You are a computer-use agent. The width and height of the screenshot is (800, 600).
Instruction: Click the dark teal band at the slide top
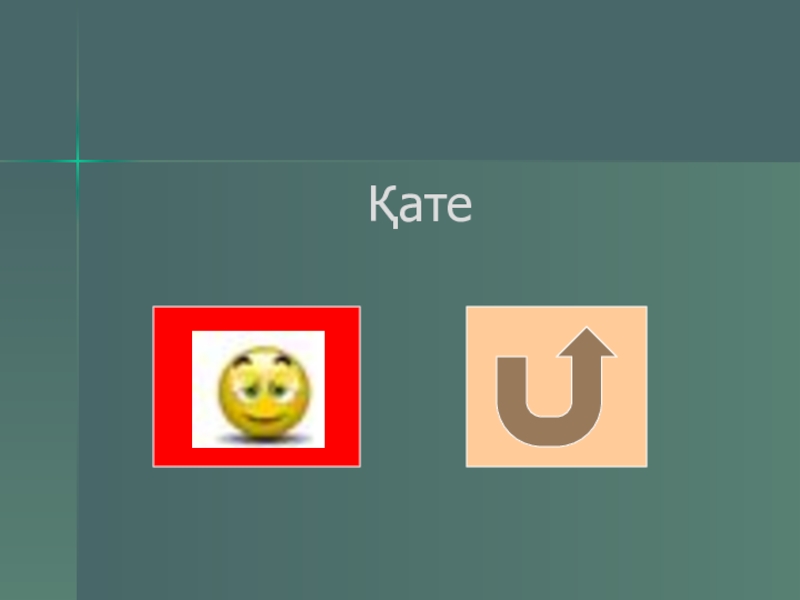(439, 79)
